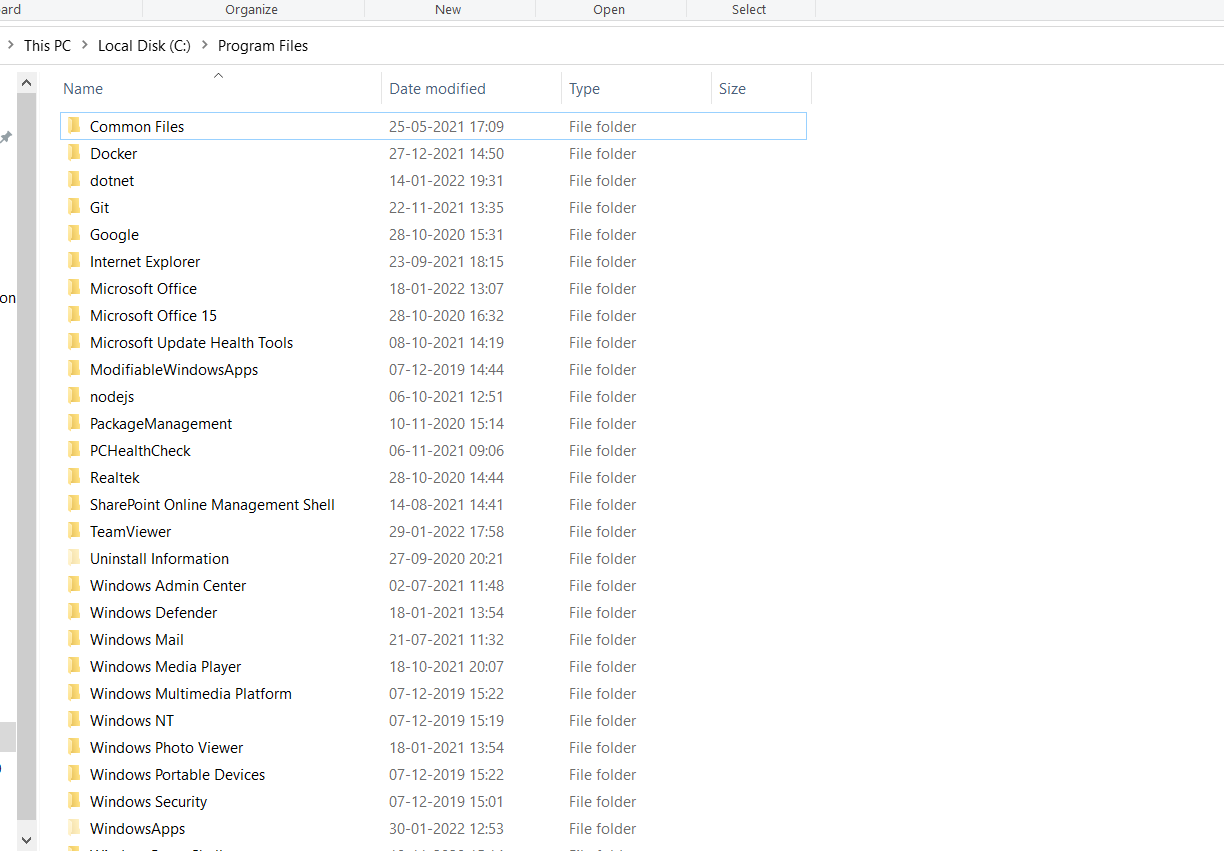Click the SharePoint Online Management Shell folder icon

click(x=74, y=504)
